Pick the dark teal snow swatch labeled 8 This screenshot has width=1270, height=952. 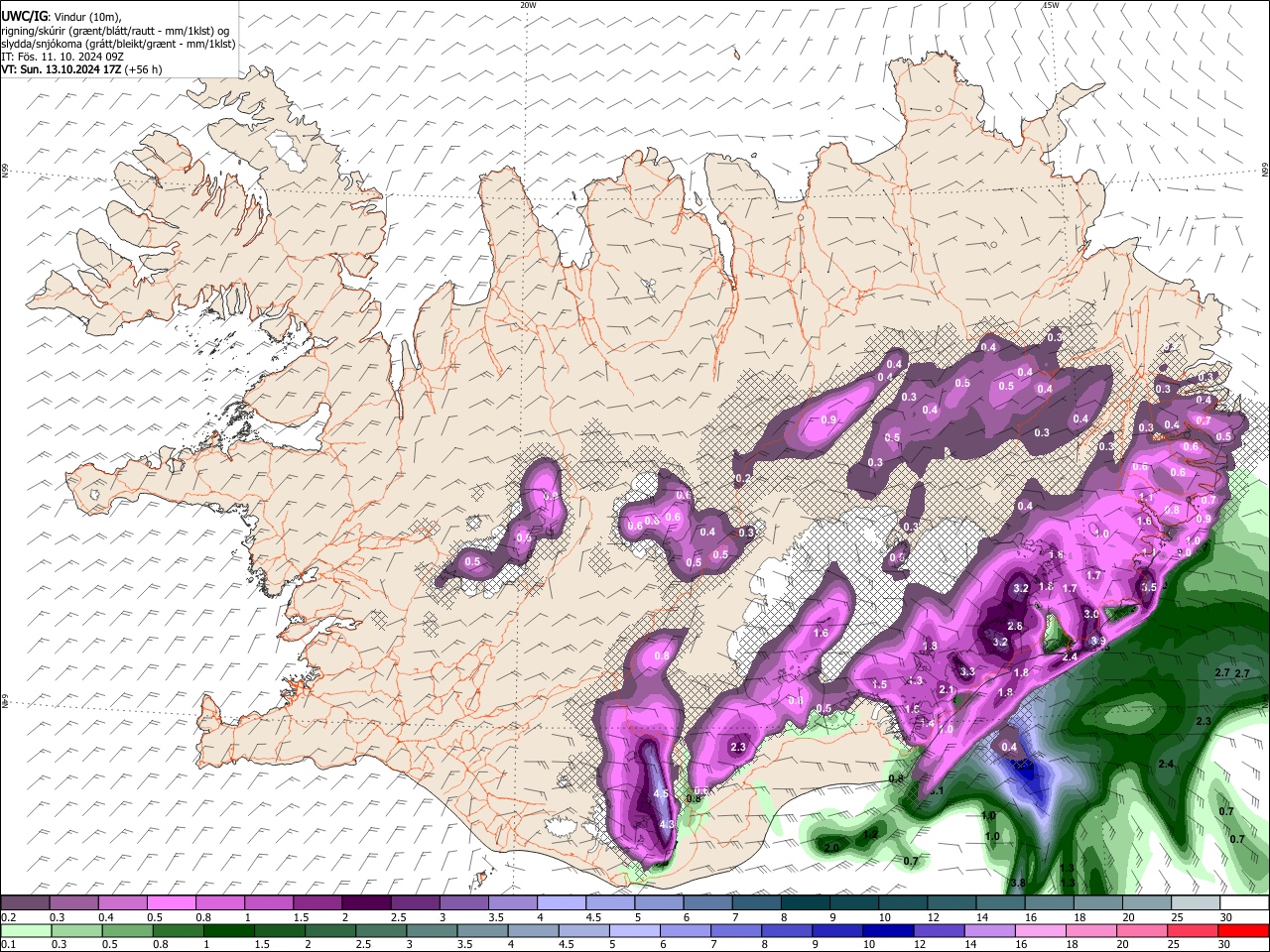[806, 903]
